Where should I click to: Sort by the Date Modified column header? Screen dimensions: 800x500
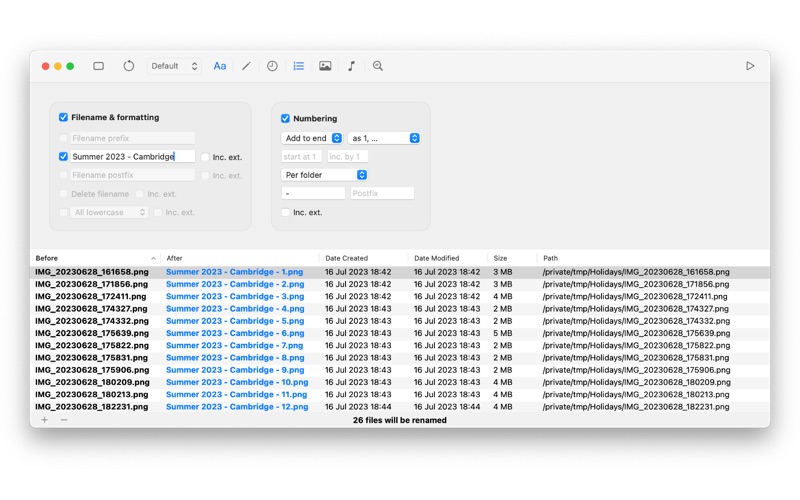tap(448, 258)
